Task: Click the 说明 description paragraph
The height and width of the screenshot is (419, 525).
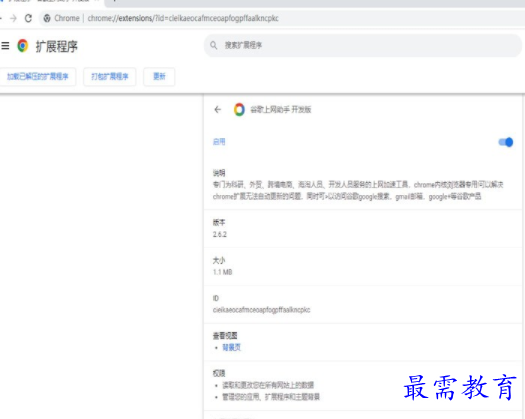Action: pos(358,191)
